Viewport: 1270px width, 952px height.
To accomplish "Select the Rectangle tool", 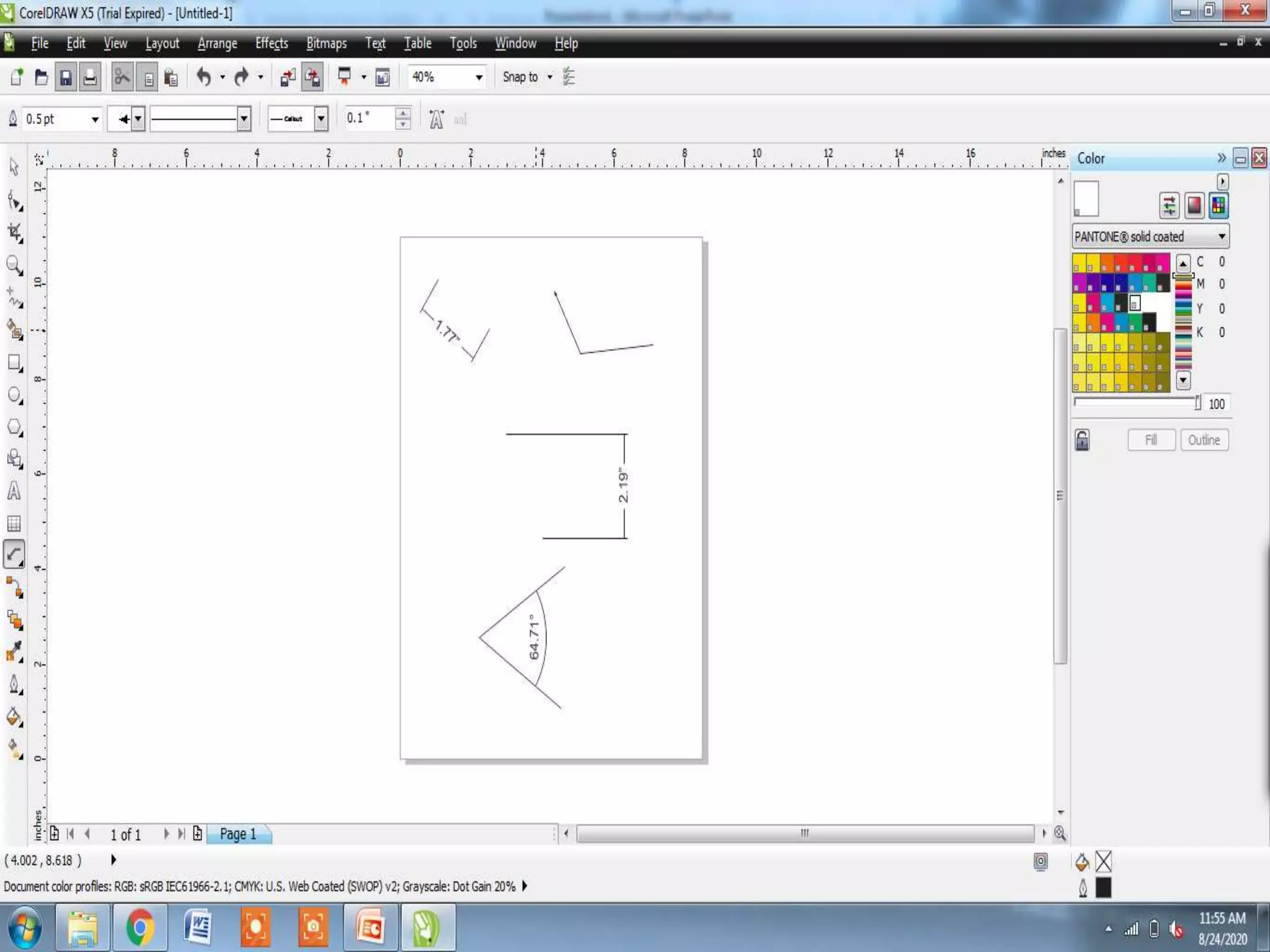I will click(x=14, y=363).
